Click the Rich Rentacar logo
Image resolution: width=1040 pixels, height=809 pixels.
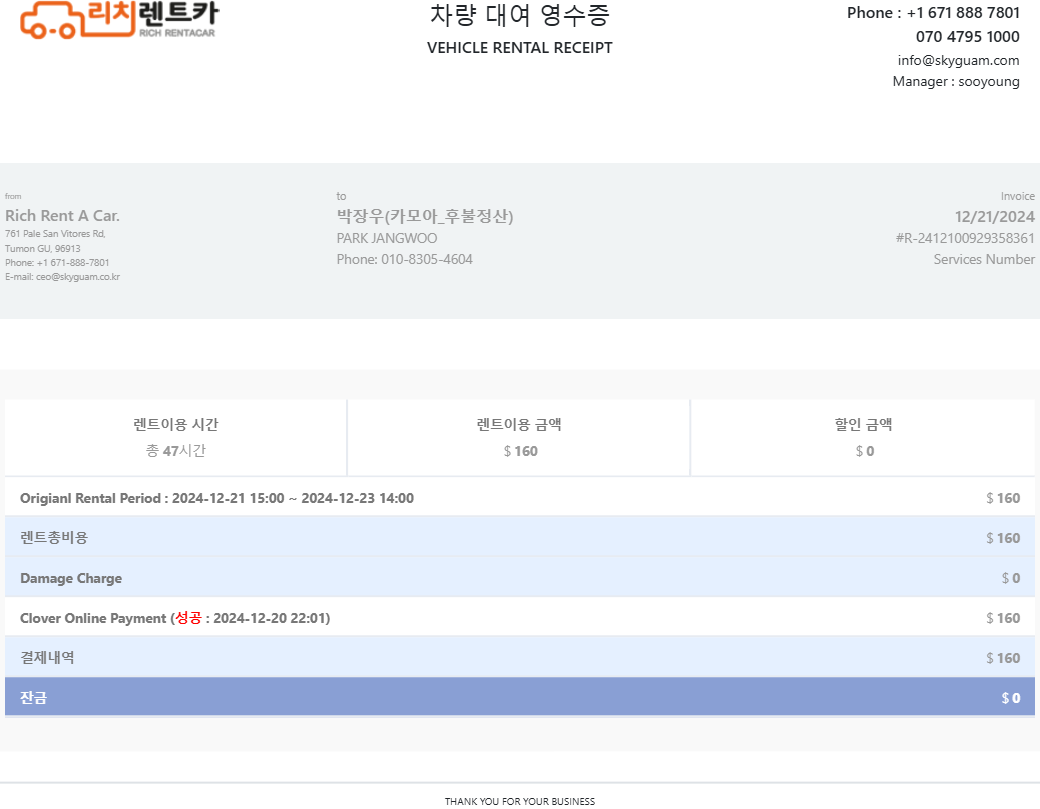119,20
